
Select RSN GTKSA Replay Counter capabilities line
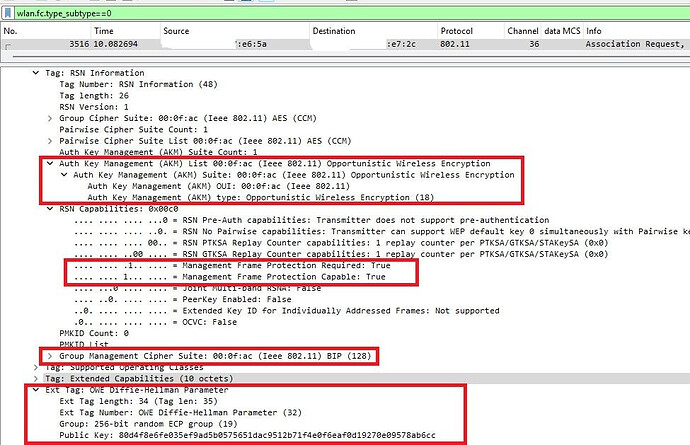click(x=341, y=254)
